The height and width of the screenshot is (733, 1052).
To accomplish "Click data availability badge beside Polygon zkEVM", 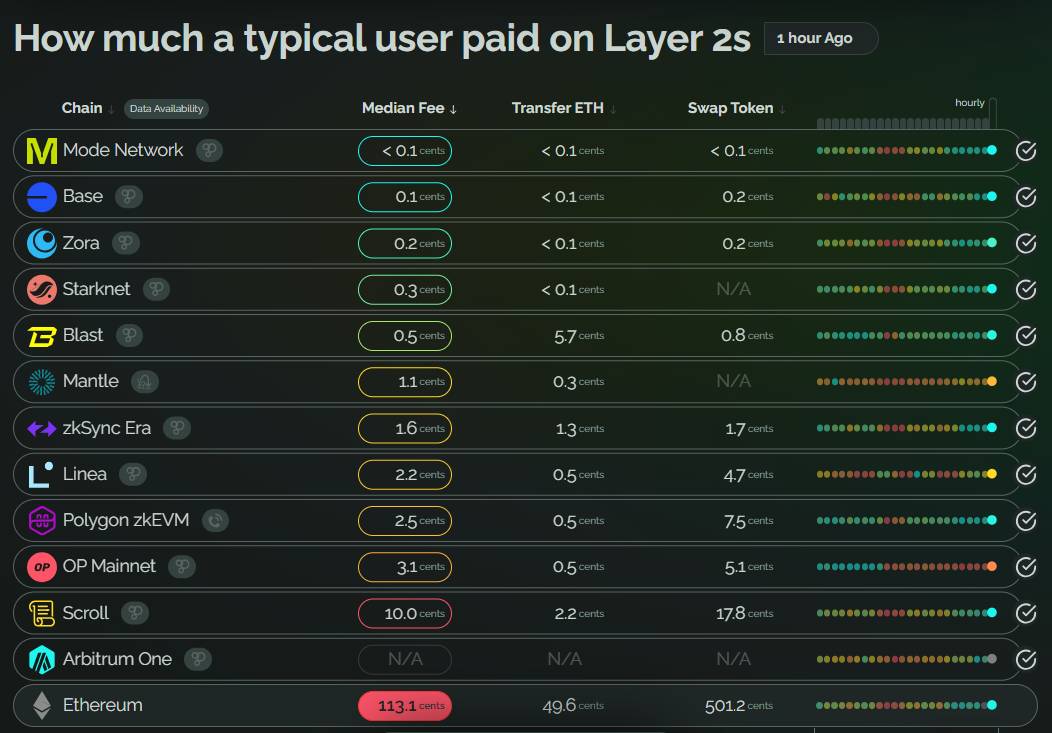I will coord(215,520).
